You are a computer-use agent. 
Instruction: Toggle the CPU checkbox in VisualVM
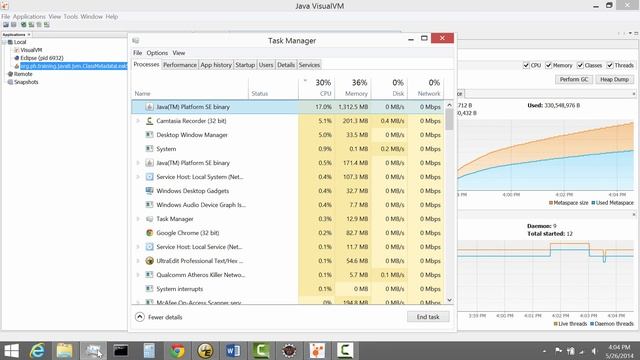(526, 65)
